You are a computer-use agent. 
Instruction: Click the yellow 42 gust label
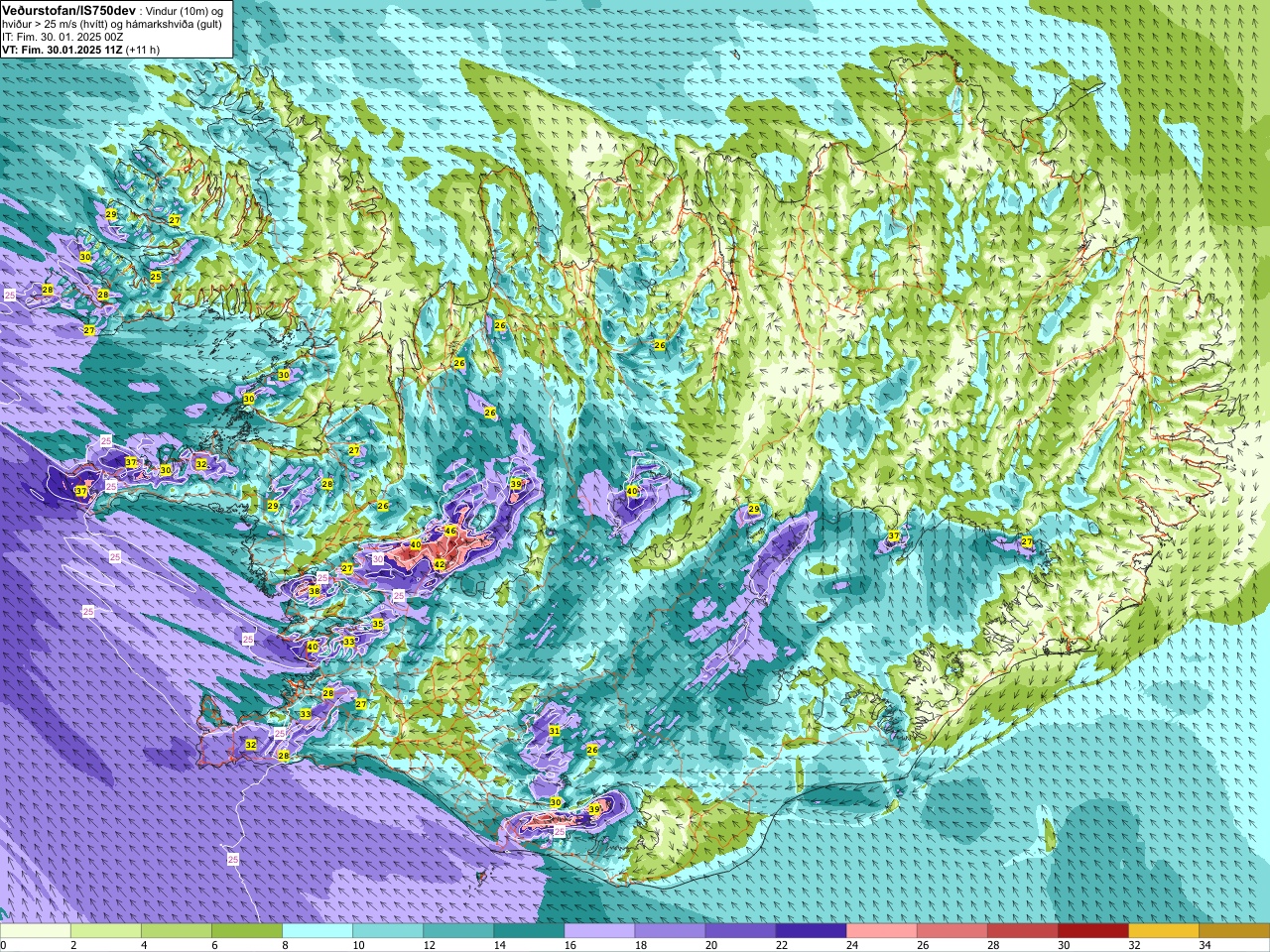440,564
